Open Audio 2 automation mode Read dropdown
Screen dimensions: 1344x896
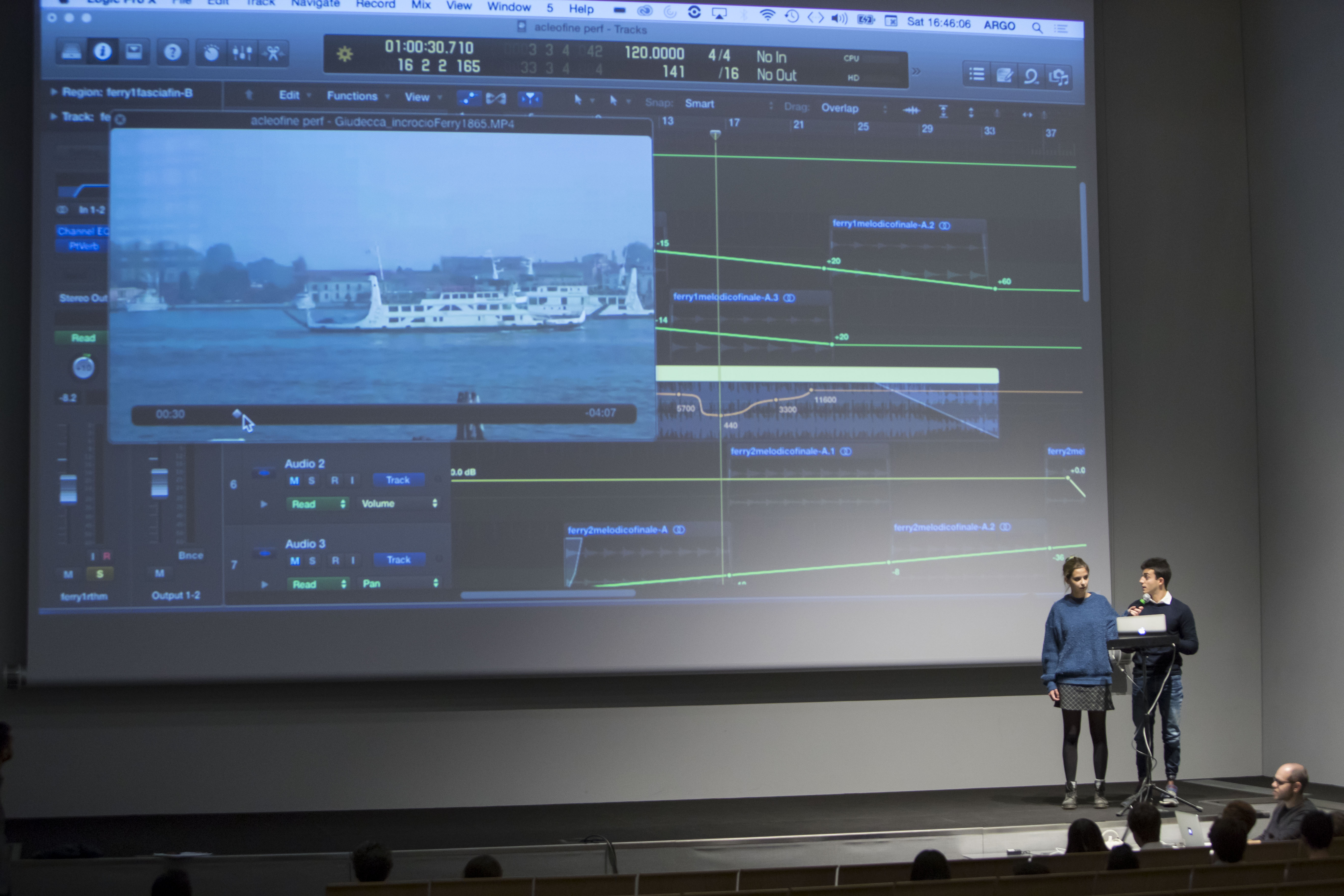click(318, 504)
